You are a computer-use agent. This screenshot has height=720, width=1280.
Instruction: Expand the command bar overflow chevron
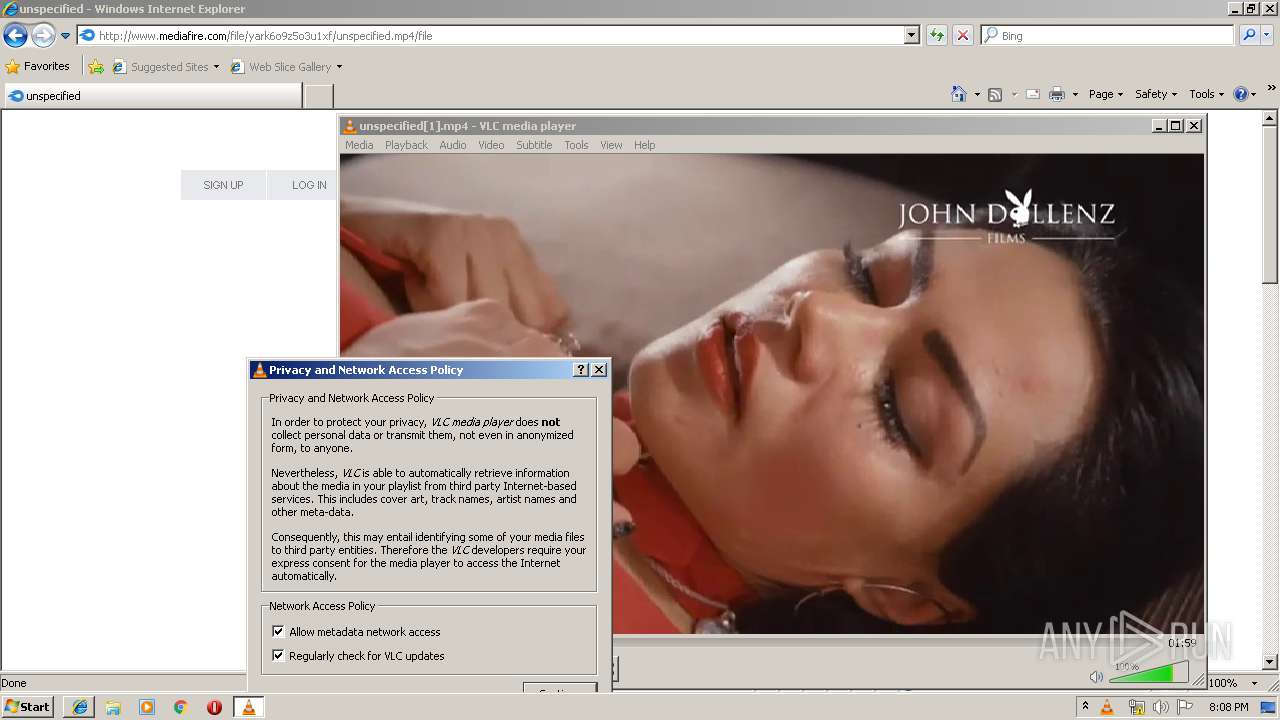tap(1272, 89)
